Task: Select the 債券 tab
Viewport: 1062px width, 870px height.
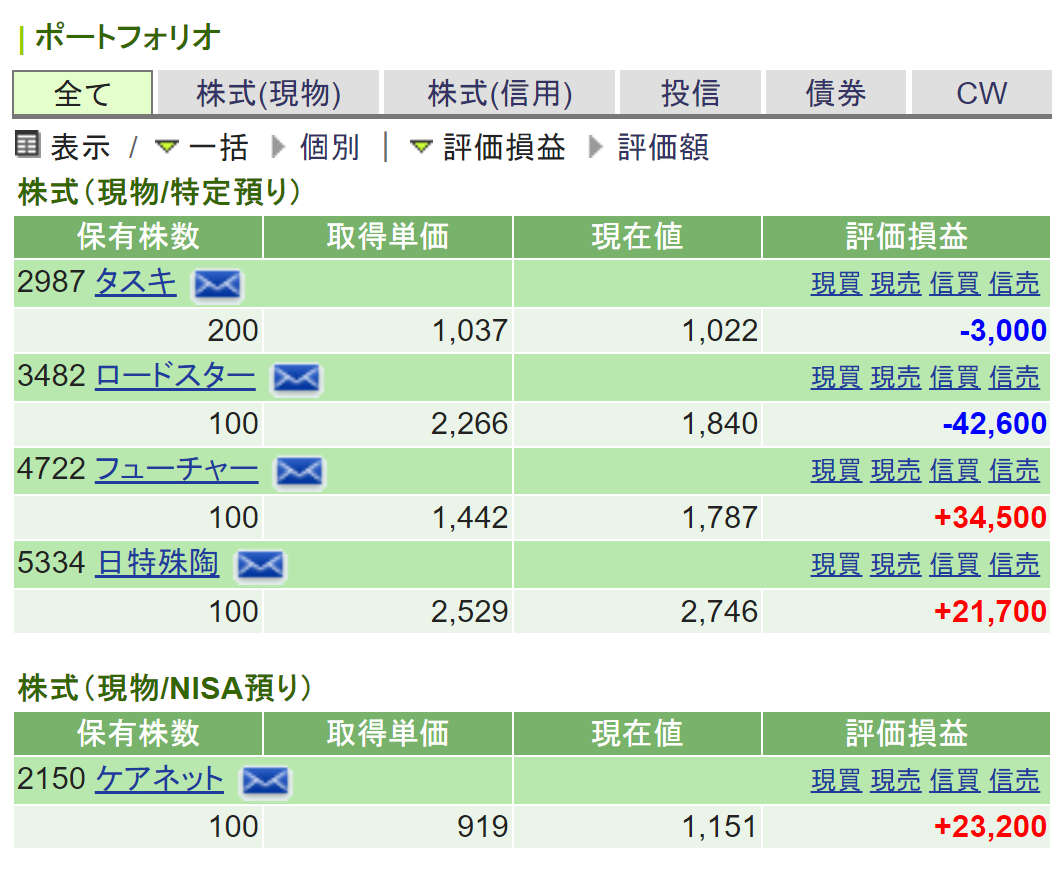Action: click(x=836, y=92)
